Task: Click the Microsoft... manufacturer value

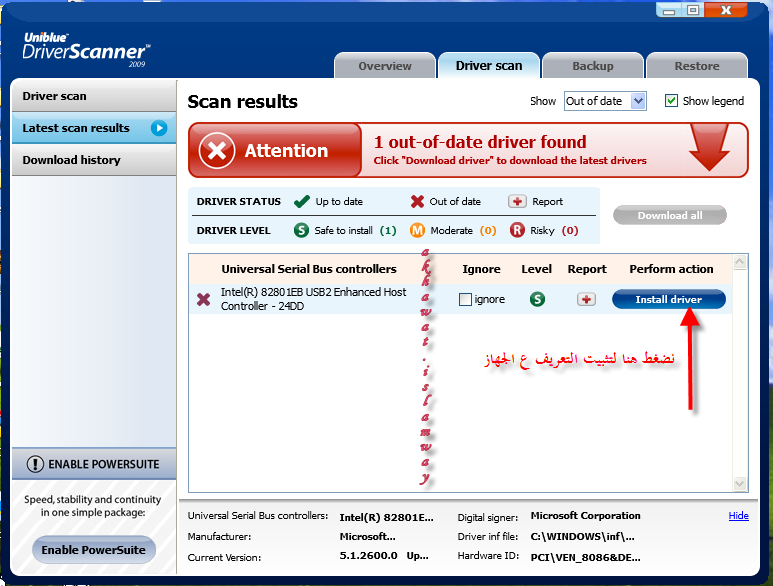Action: (367, 536)
